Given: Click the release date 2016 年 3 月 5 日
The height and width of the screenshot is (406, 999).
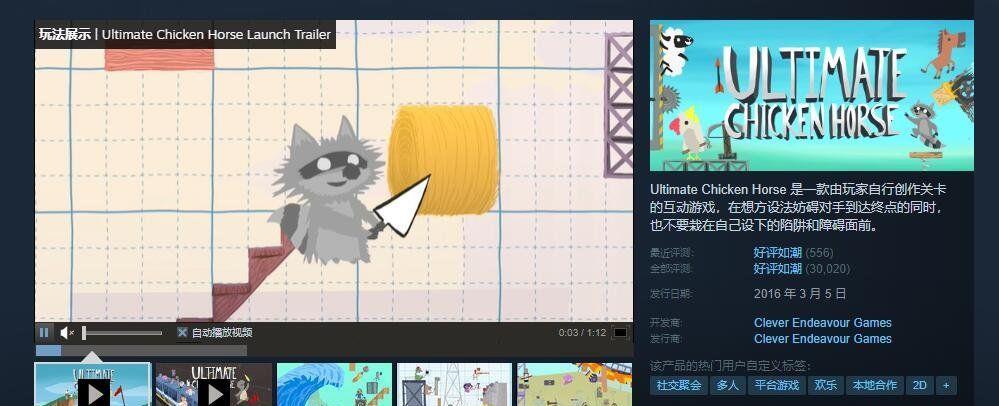Looking at the screenshot, I should tap(800, 294).
